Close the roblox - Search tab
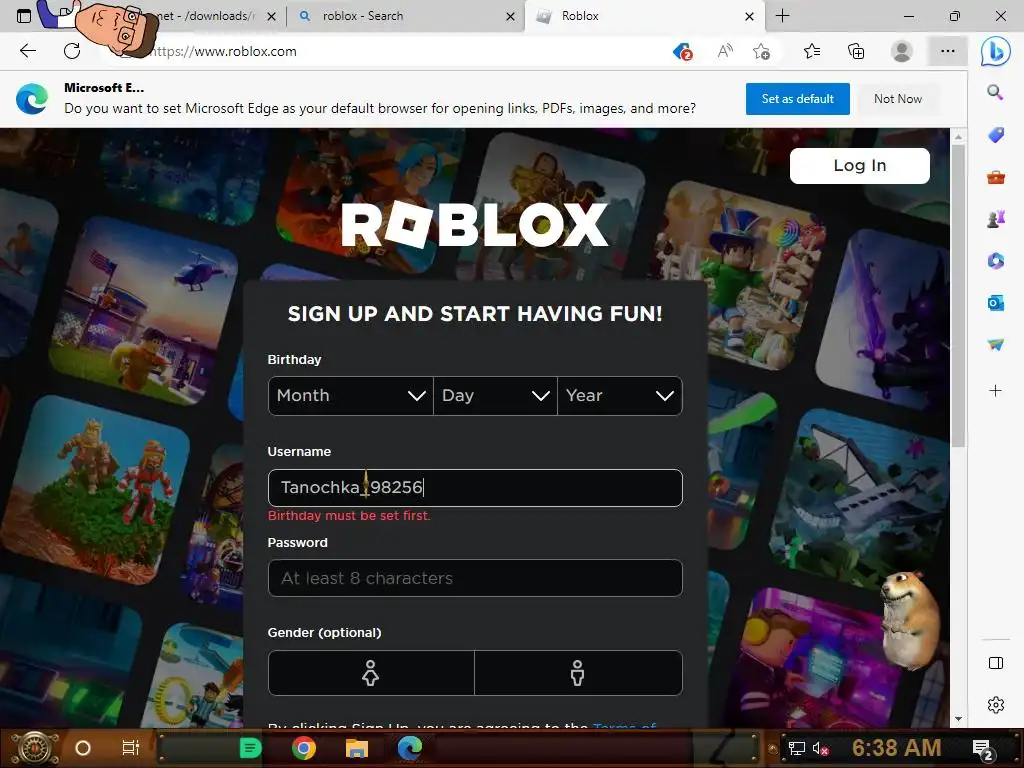 click(x=511, y=16)
